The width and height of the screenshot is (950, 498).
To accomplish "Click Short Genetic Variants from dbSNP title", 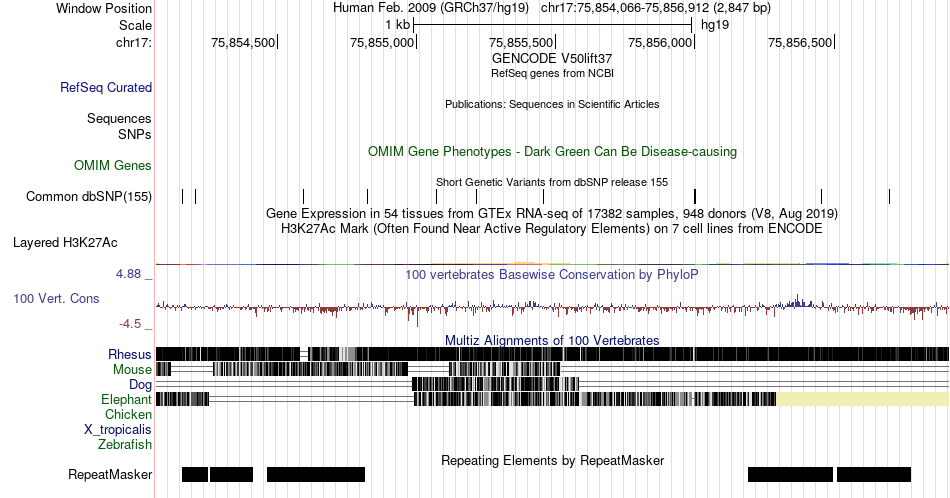I will (x=552, y=182).
